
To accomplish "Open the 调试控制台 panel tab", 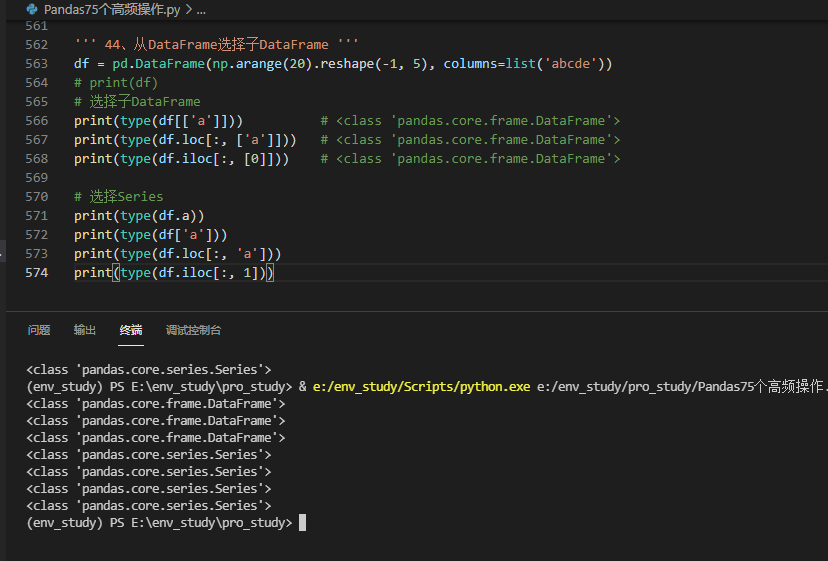I will [193, 330].
